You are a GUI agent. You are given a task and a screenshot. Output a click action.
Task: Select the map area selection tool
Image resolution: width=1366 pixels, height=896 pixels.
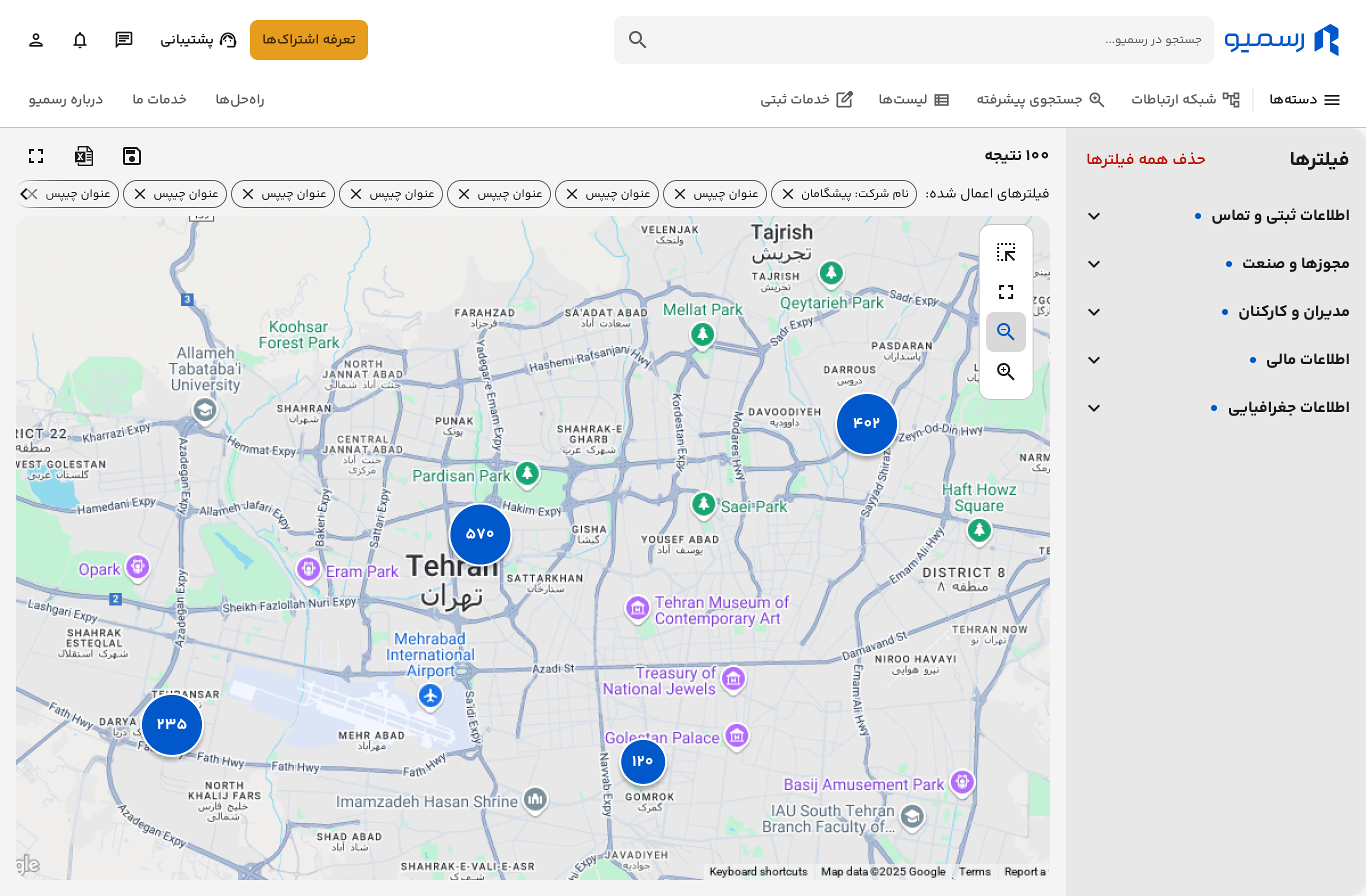tap(1005, 252)
